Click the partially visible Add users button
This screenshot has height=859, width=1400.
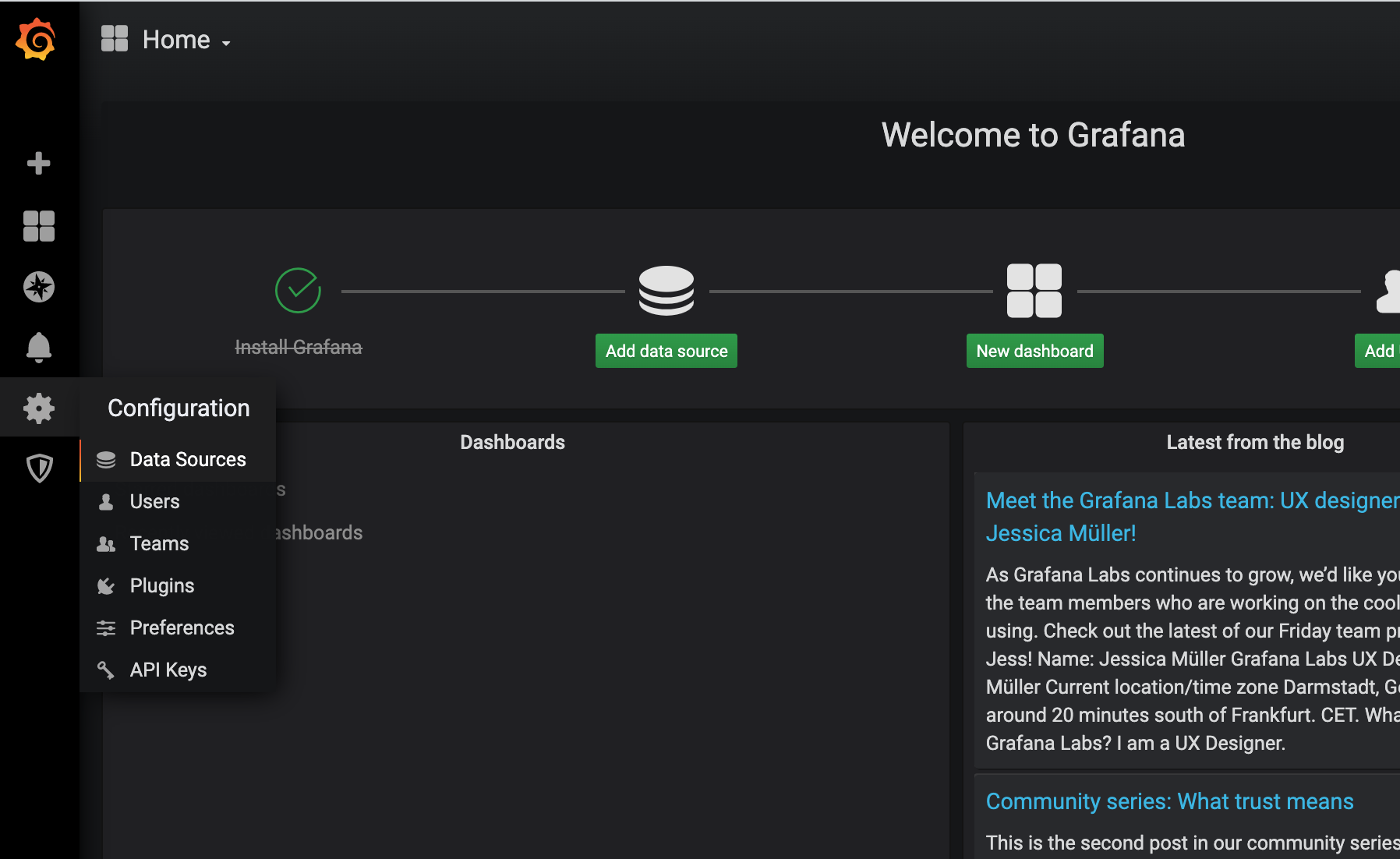click(x=1377, y=351)
